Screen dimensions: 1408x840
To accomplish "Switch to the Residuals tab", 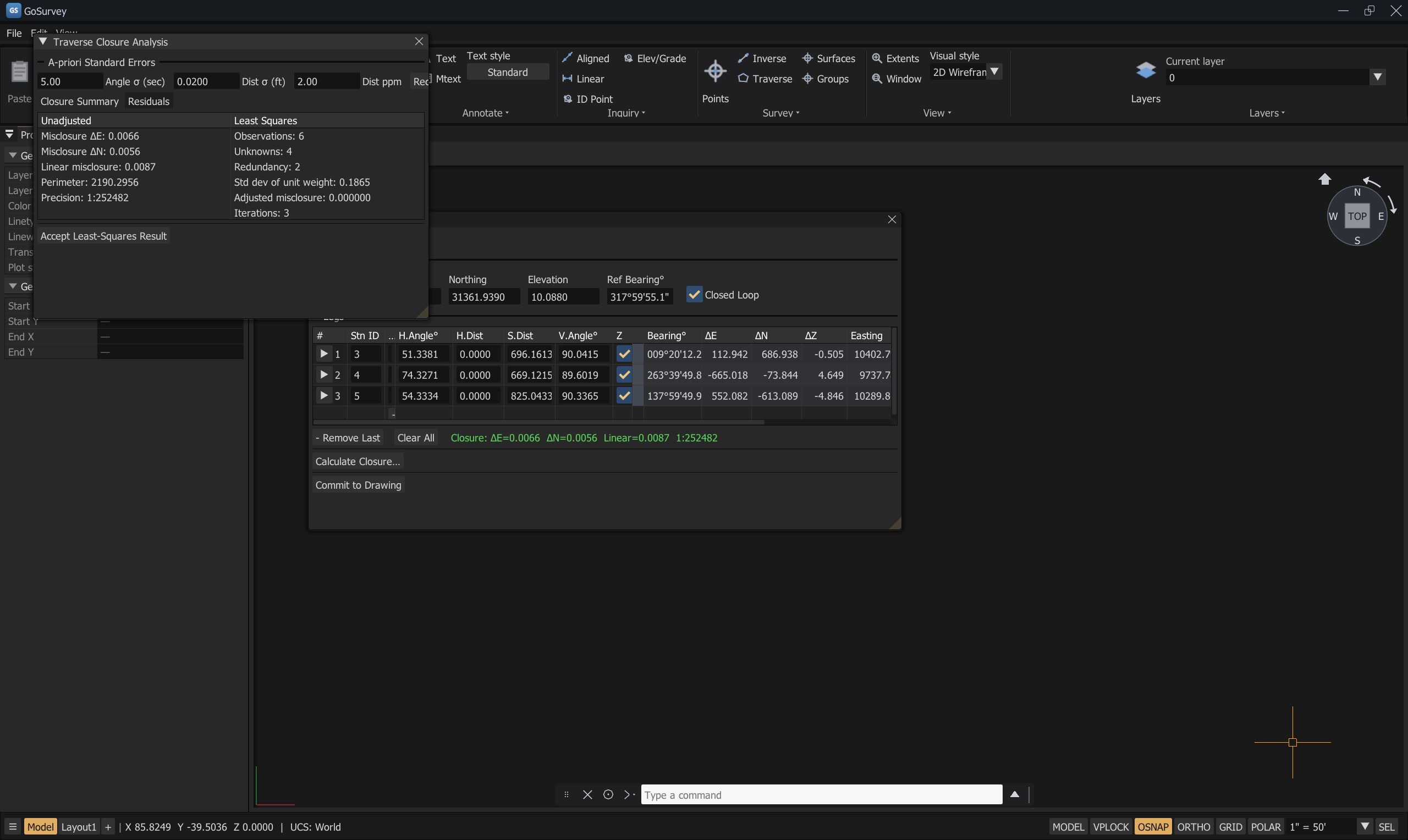I will pyautogui.click(x=149, y=101).
